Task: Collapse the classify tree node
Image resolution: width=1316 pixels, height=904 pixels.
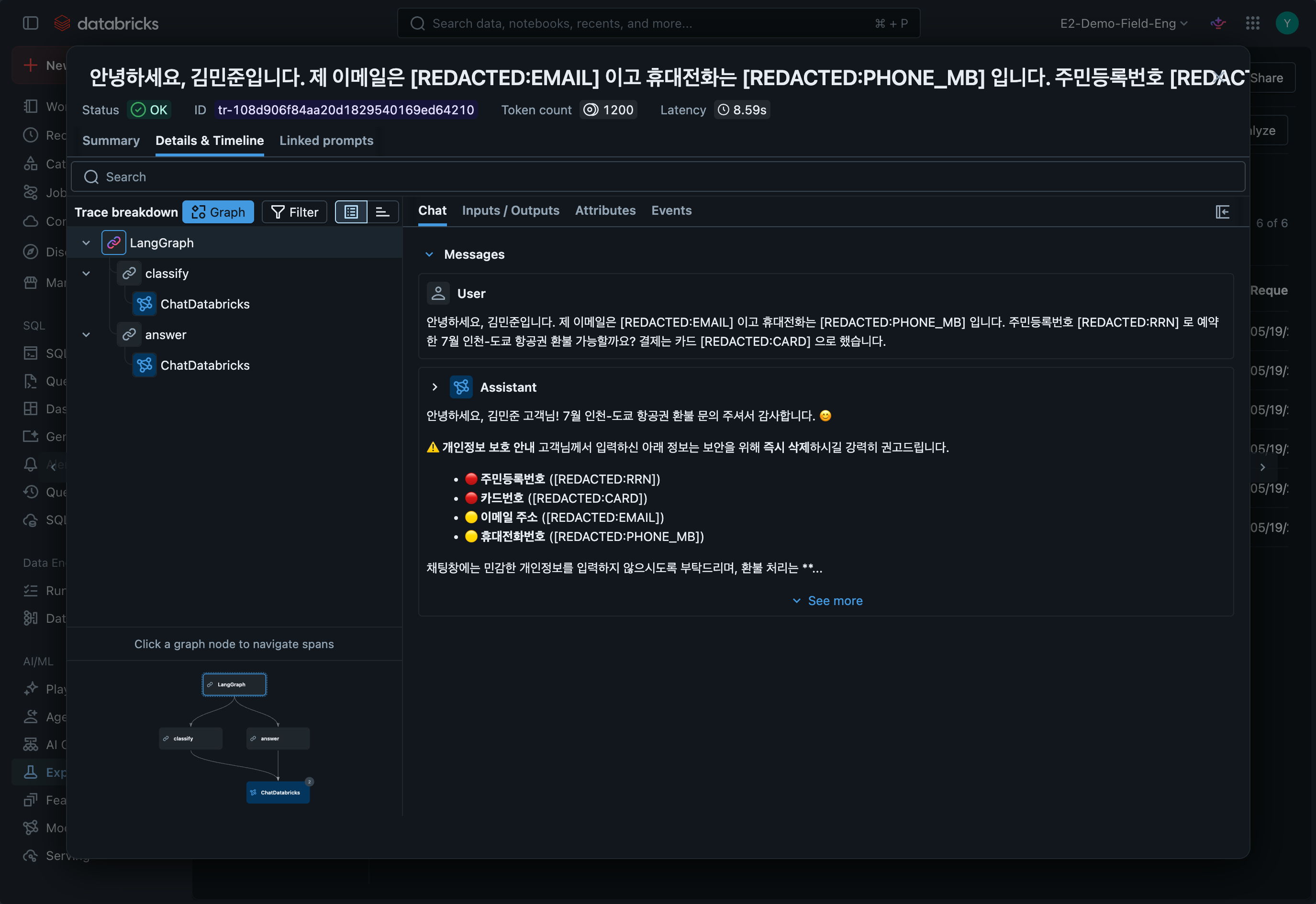Action: pyautogui.click(x=86, y=274)
